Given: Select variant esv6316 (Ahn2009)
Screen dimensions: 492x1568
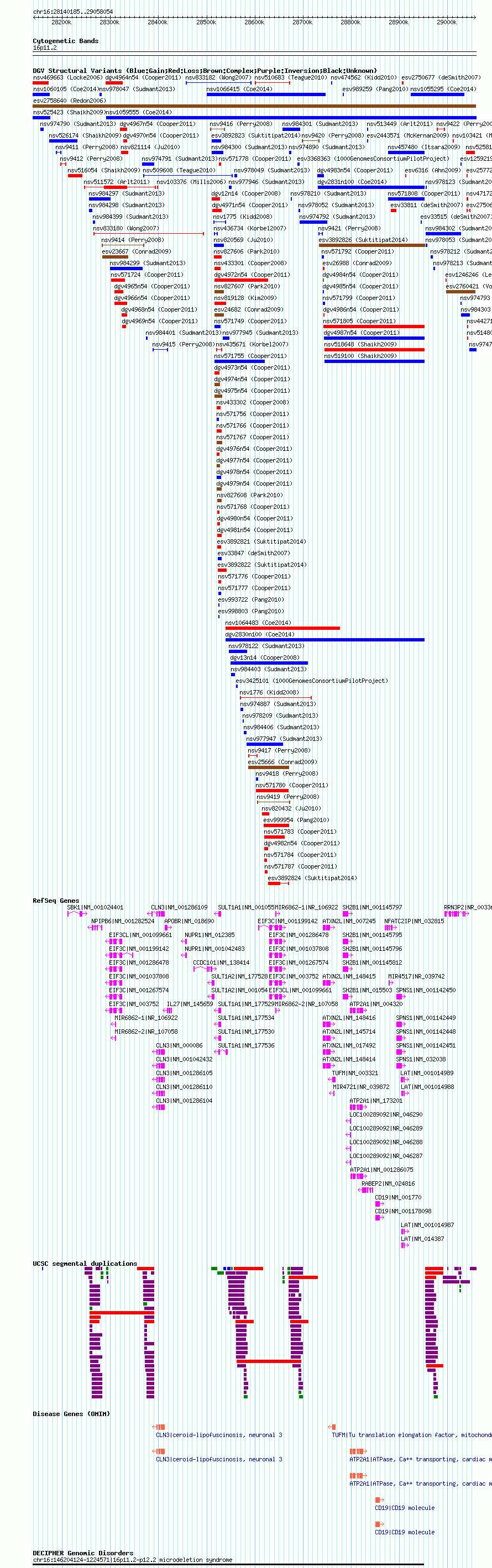Looking at the screenshot, I should (x=433, y=170).
